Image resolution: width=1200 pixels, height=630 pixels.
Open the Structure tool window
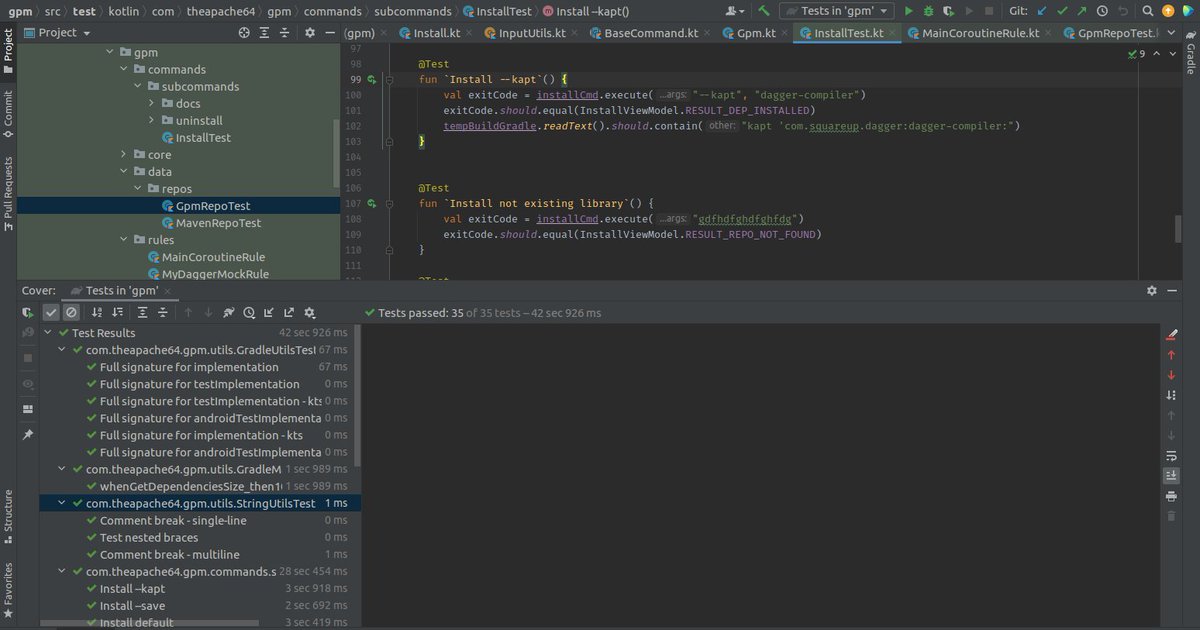(x=8, y=516)
